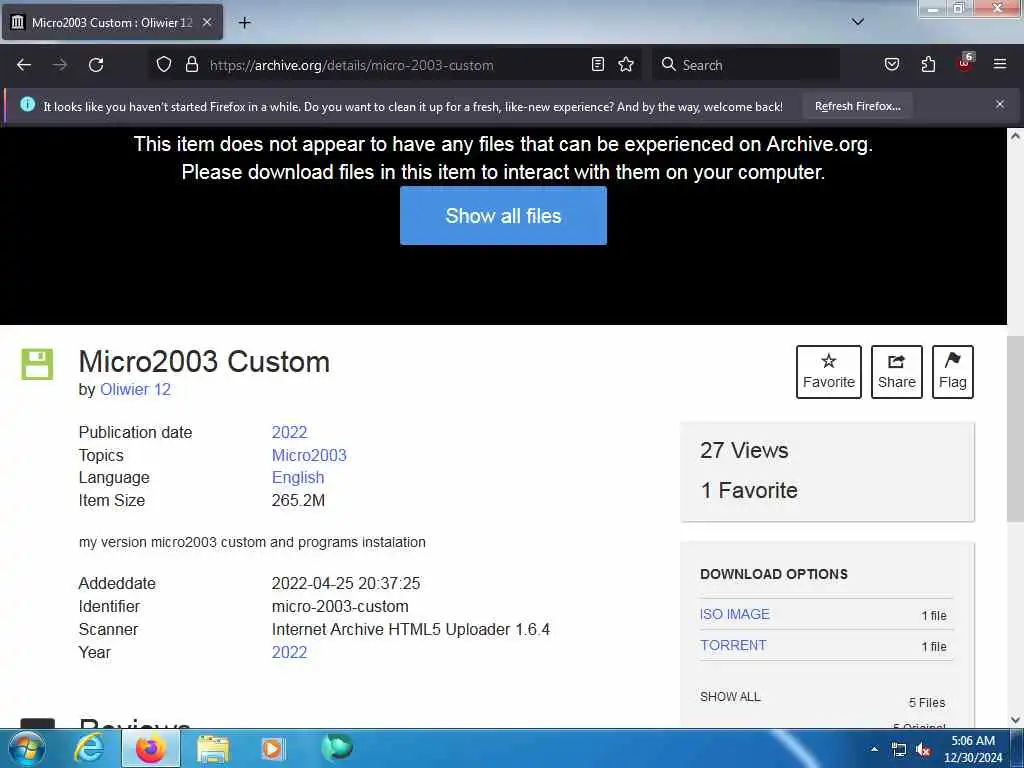
Task: Click the Refresh Firefox... button
Action: [x=857, y=106]
